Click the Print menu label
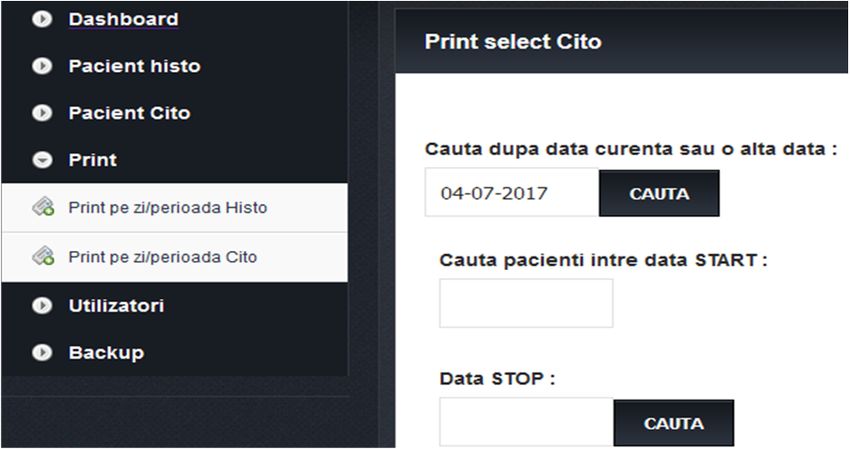Screen dimensions: 850x449 pyautogui.click(x=93, y=160)
